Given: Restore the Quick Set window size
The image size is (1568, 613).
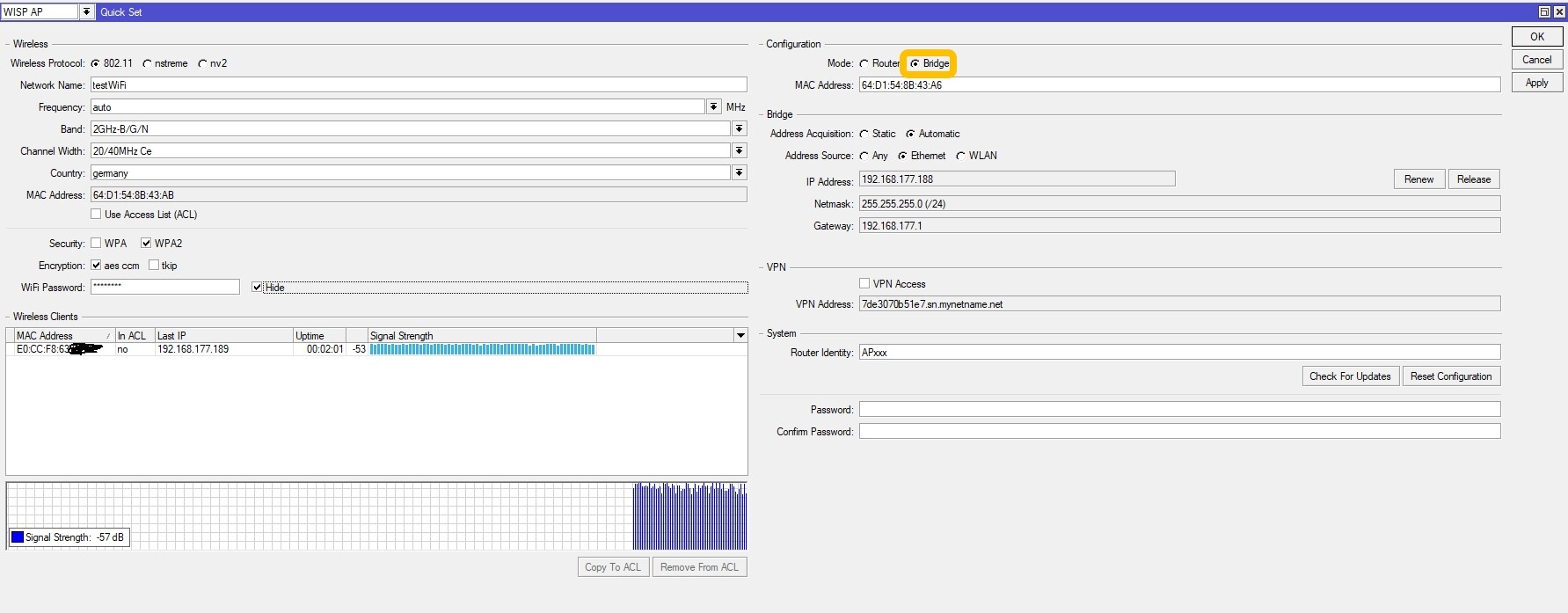Looking at the screenshot, I should (1544, 11).
